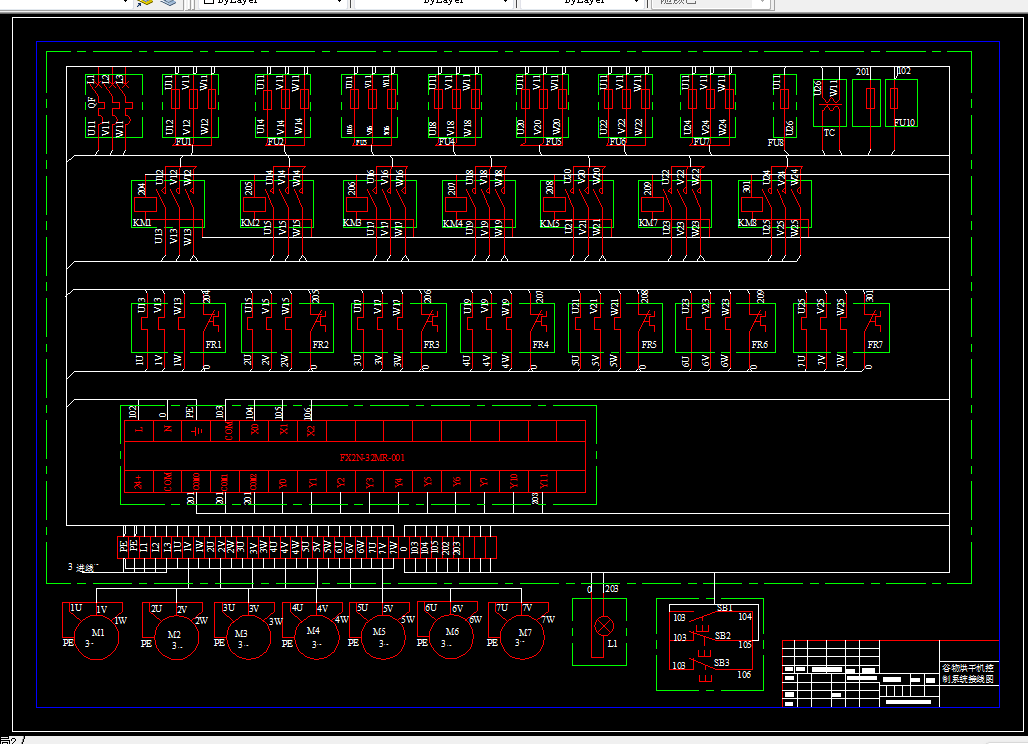This screenshot has height=744, width=1028.
Task: Click the '3 进线' incoming line note
Action: pos(83,567)
